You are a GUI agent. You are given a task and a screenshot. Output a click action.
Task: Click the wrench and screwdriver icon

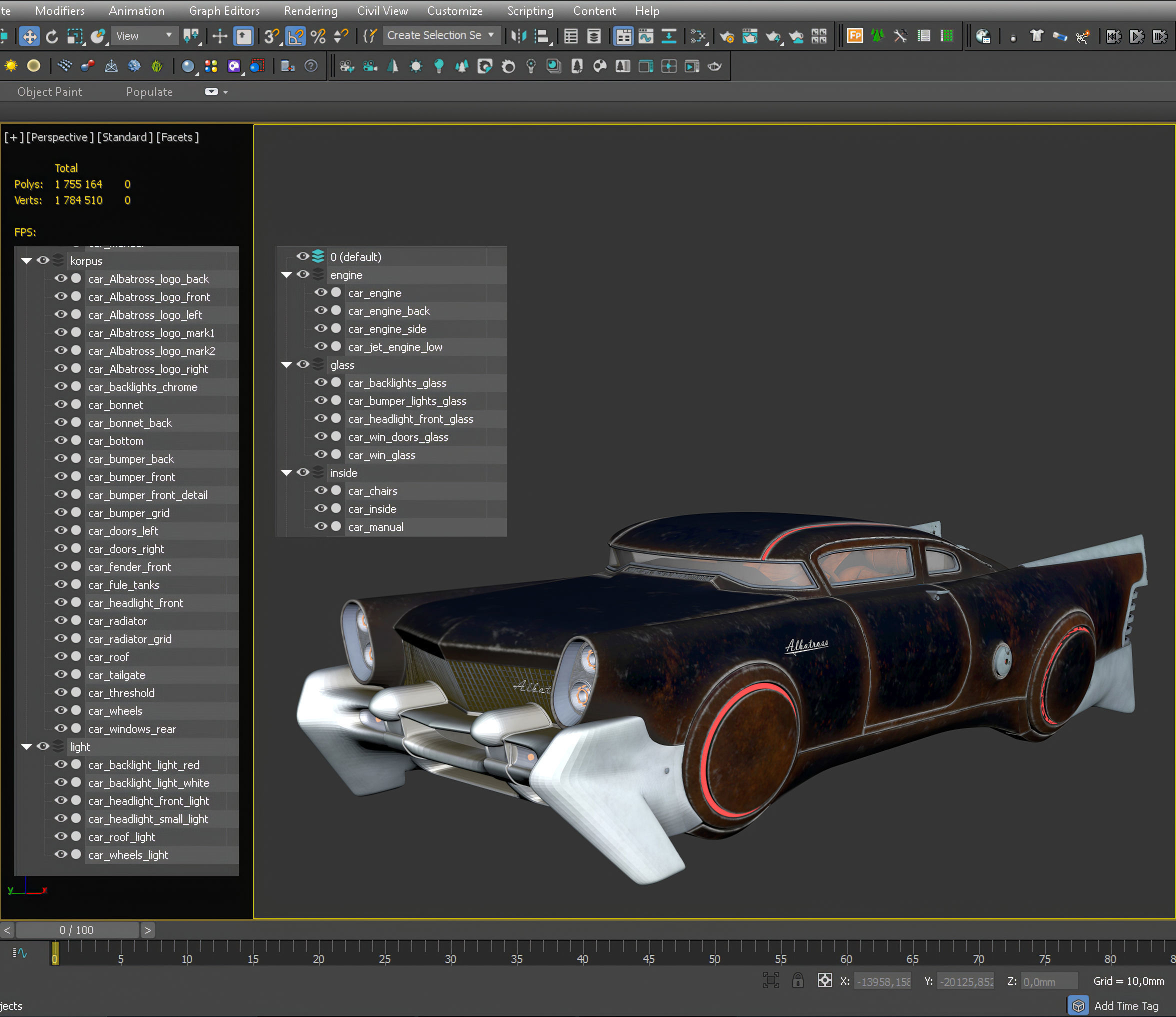[x=900, y=36]
